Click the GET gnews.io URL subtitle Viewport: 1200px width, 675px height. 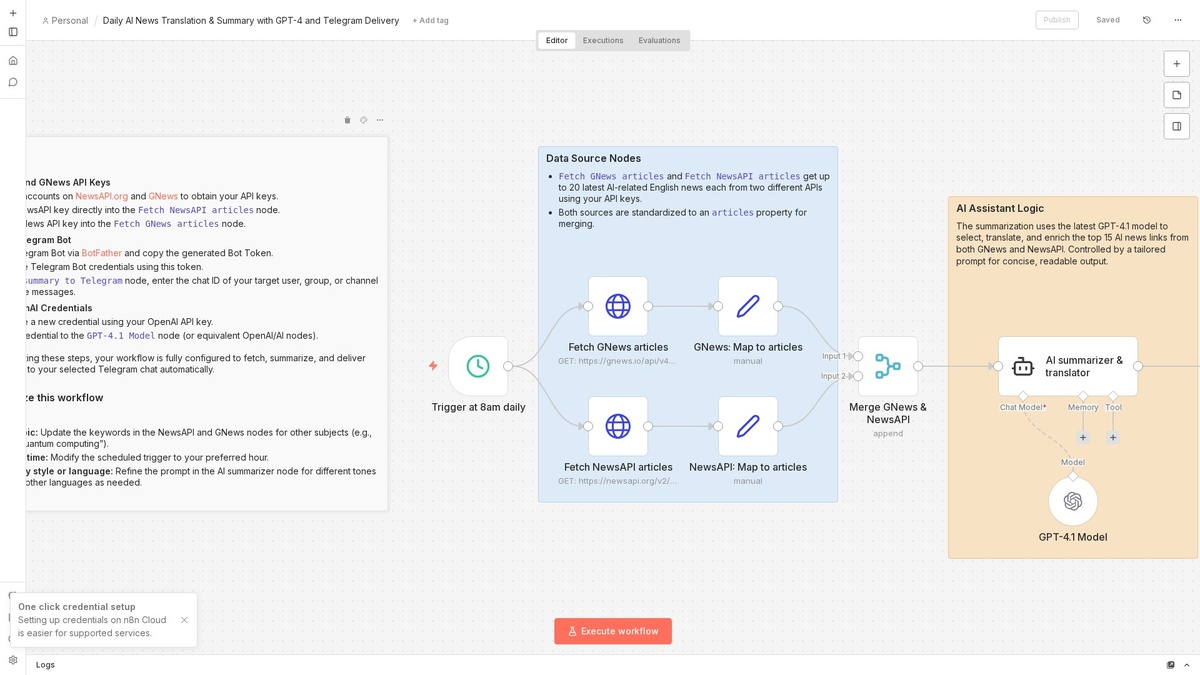[x=618, y=361]
